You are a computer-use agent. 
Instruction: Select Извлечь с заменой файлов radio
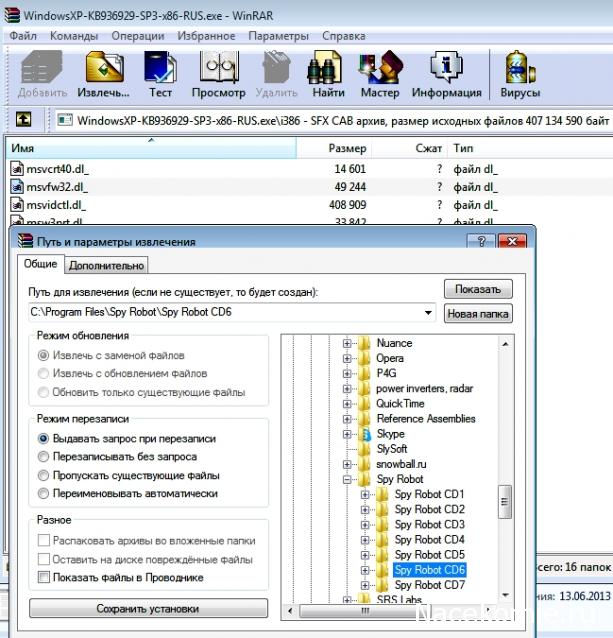pyautogui.click(x=43, y=355)
